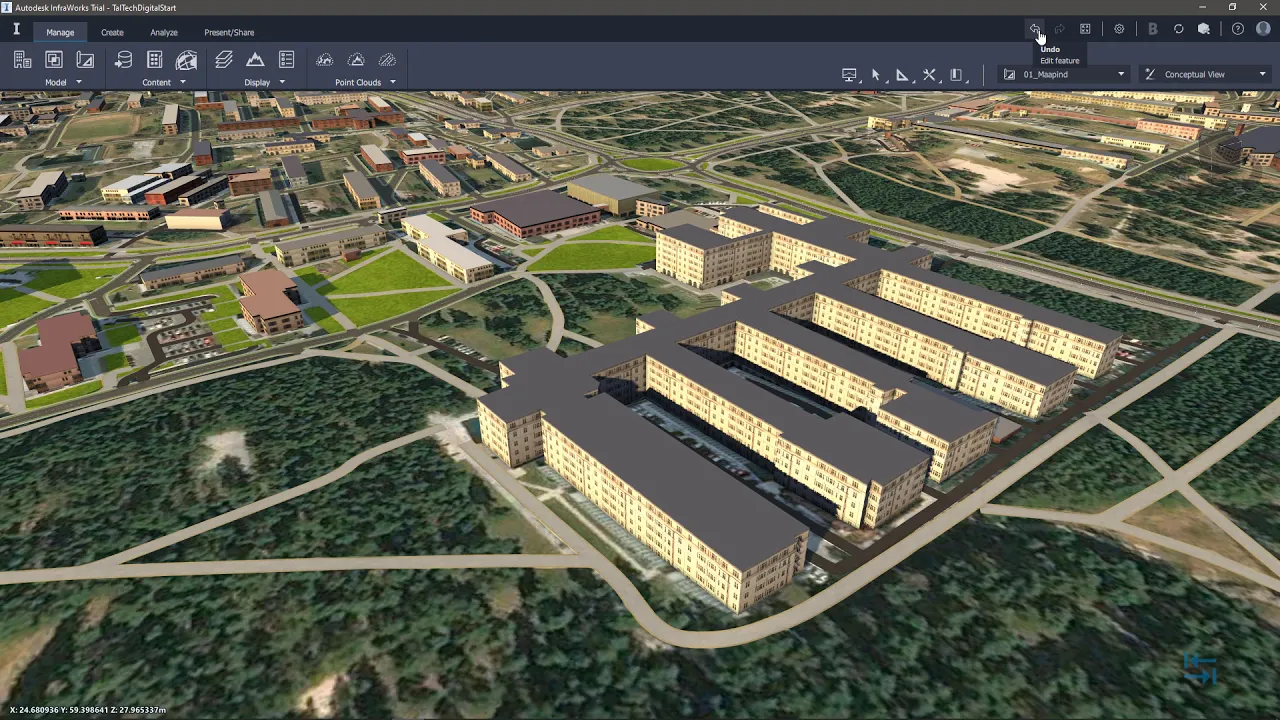
Task: Select the pointer Select tool
Action: (876, 75)
